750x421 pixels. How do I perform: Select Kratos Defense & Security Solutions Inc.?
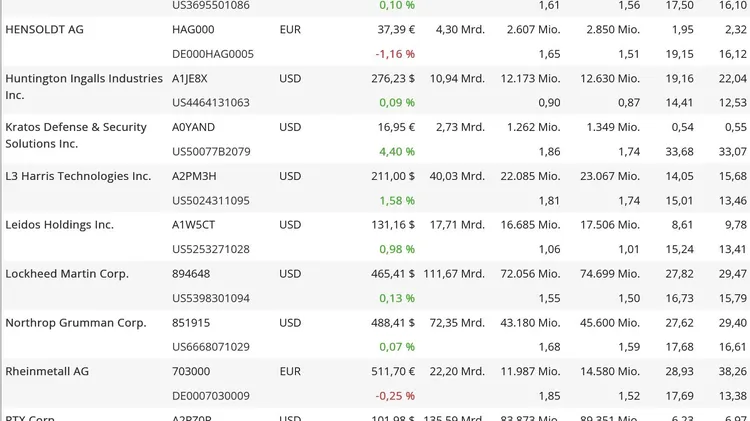coord(76,135)
